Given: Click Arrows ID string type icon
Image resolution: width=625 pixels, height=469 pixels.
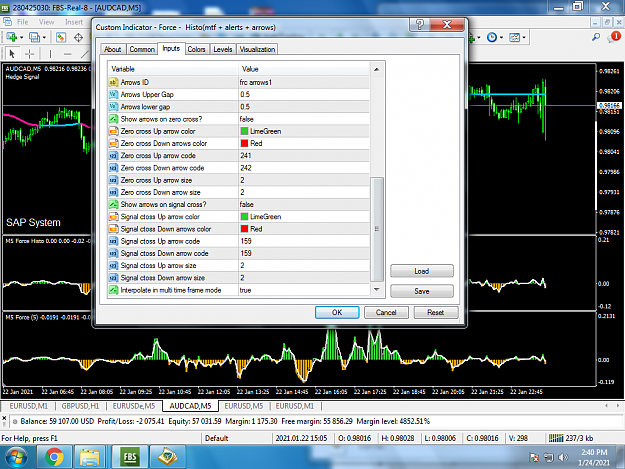Looking at the screenshot, I should click(114, 82).
